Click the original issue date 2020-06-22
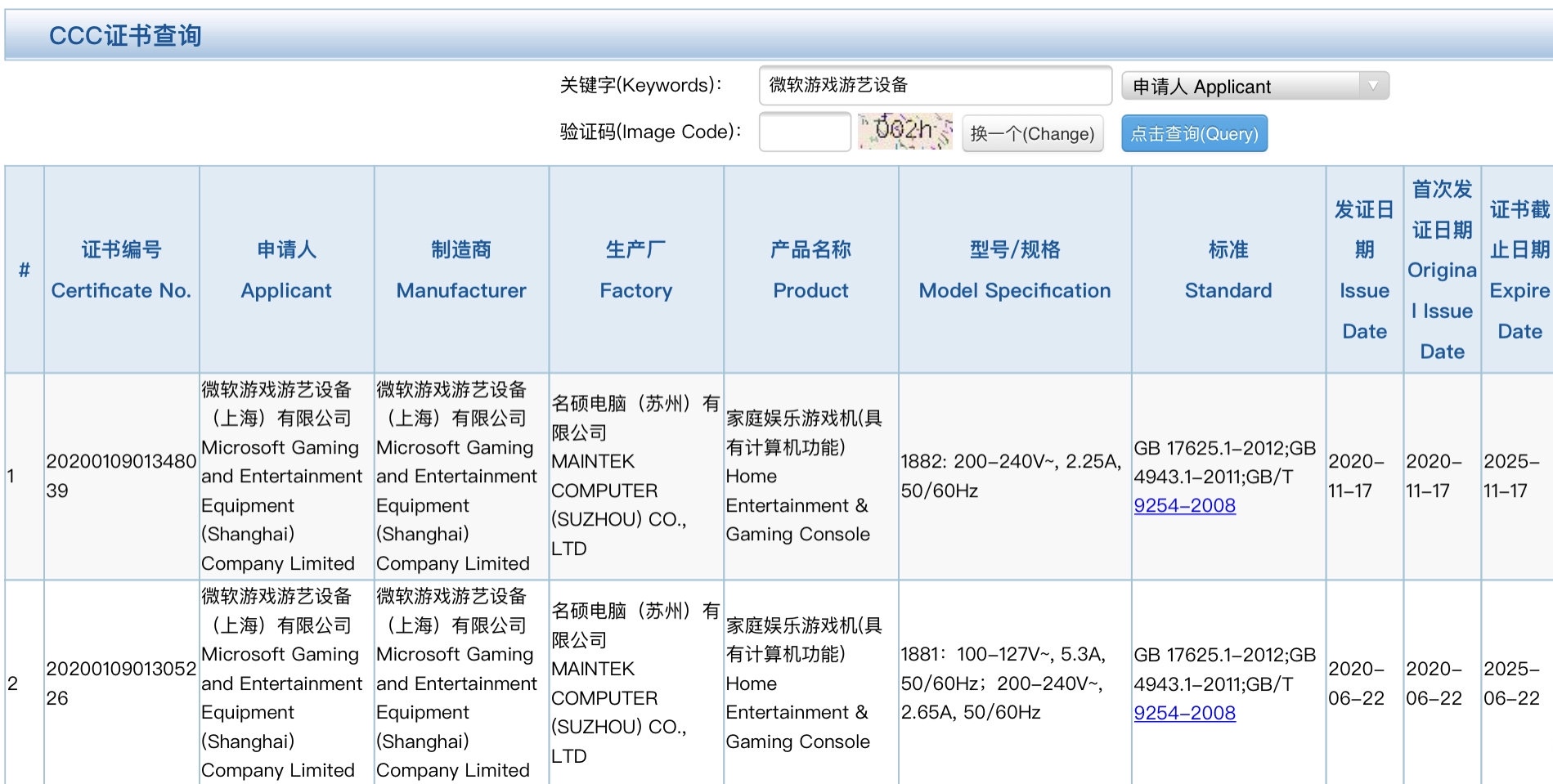Image resolution: width=1553 pixels, height=784 pixels. click(1434, 683)
